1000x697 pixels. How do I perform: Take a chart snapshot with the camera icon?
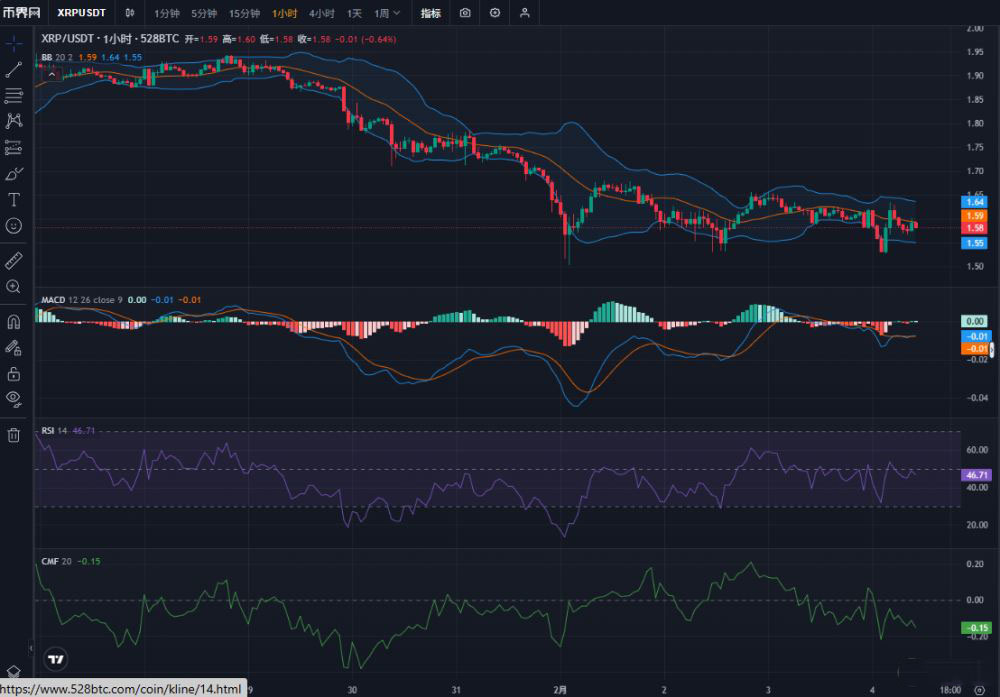[x=464, y=13]
